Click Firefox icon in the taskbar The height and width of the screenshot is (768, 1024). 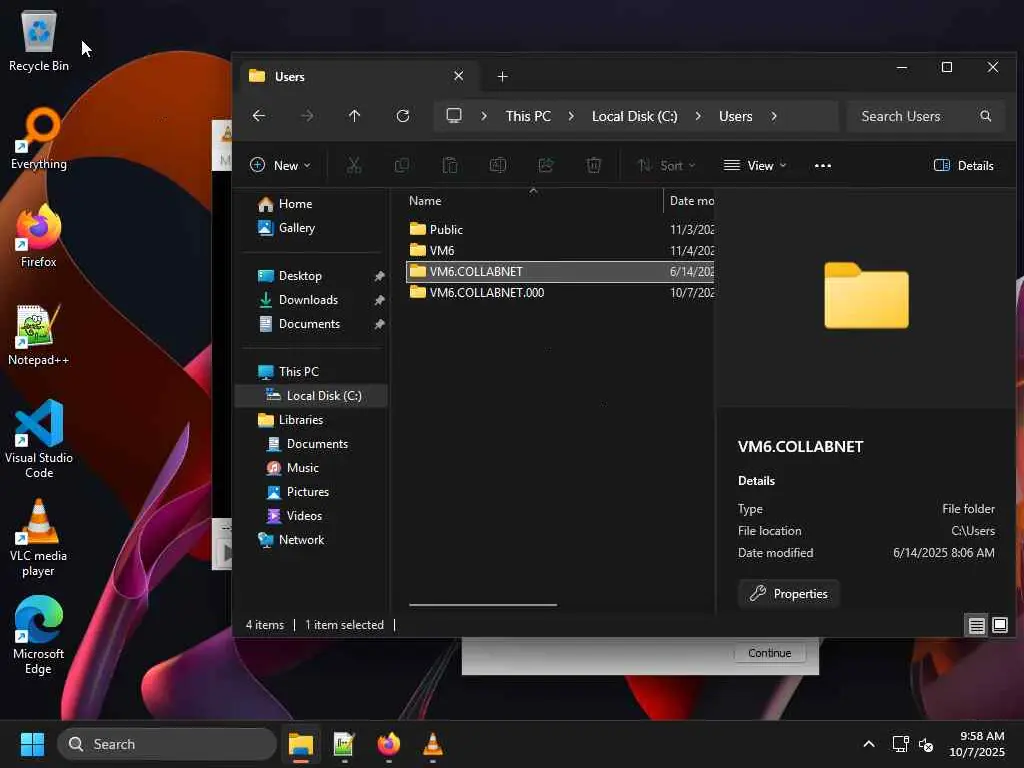coord(389,744)
